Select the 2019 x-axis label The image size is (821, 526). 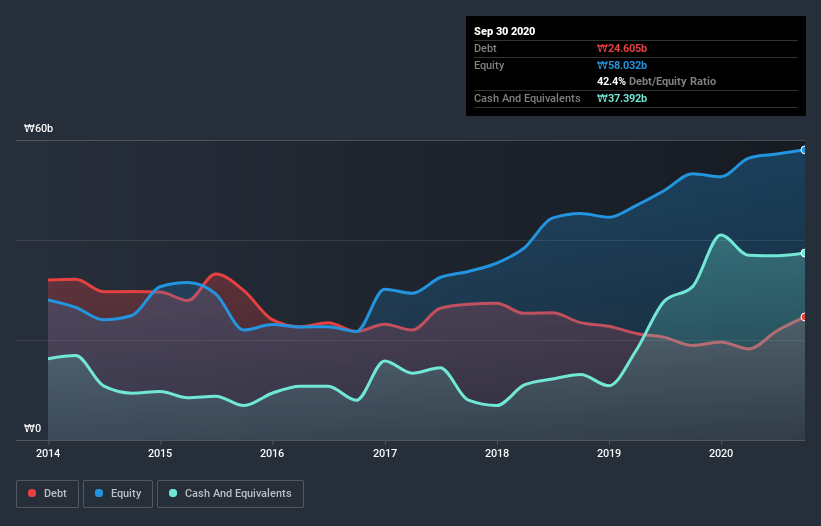click(609, 453)
